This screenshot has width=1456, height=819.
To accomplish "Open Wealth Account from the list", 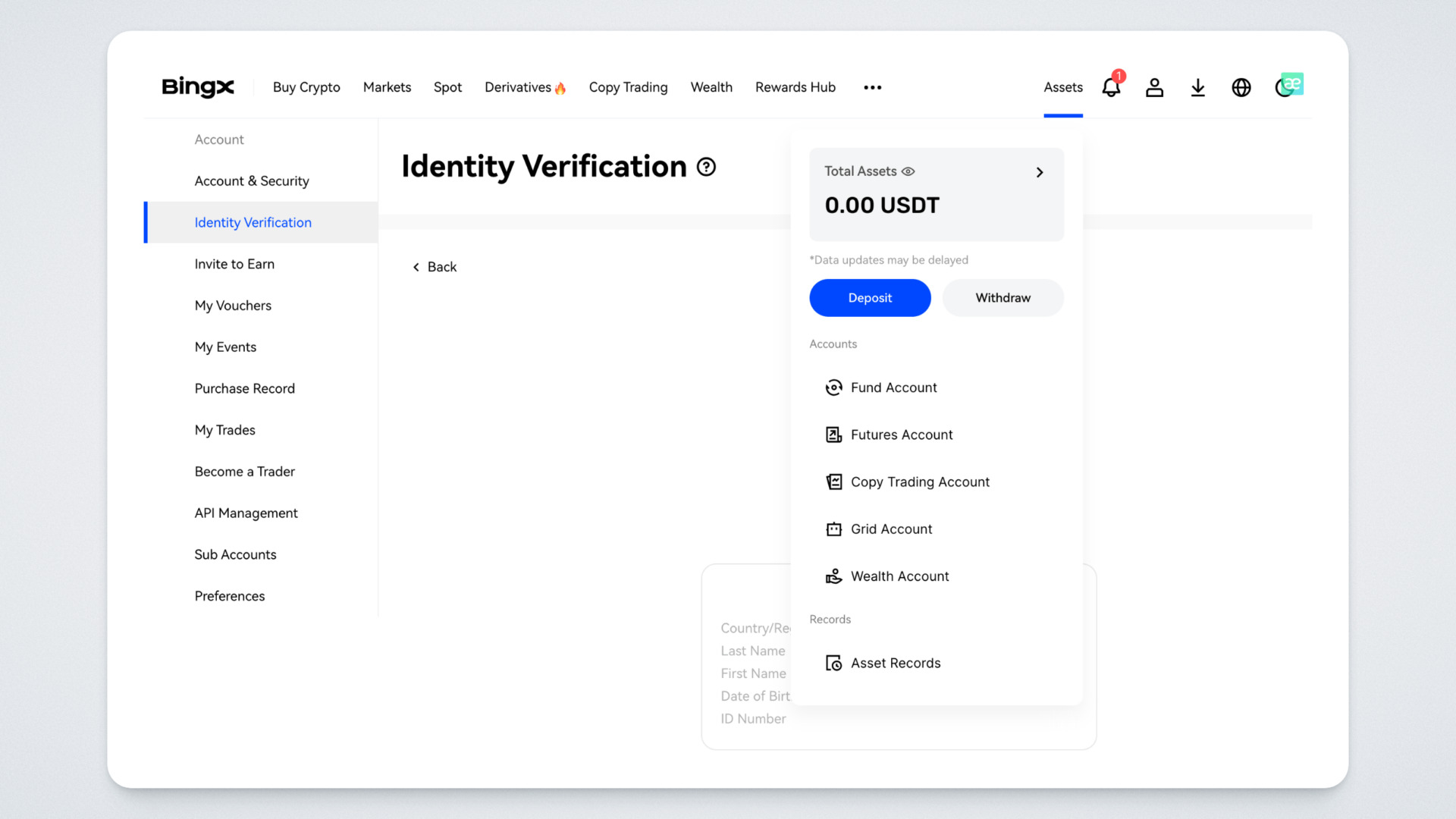I will coord(899,576).
